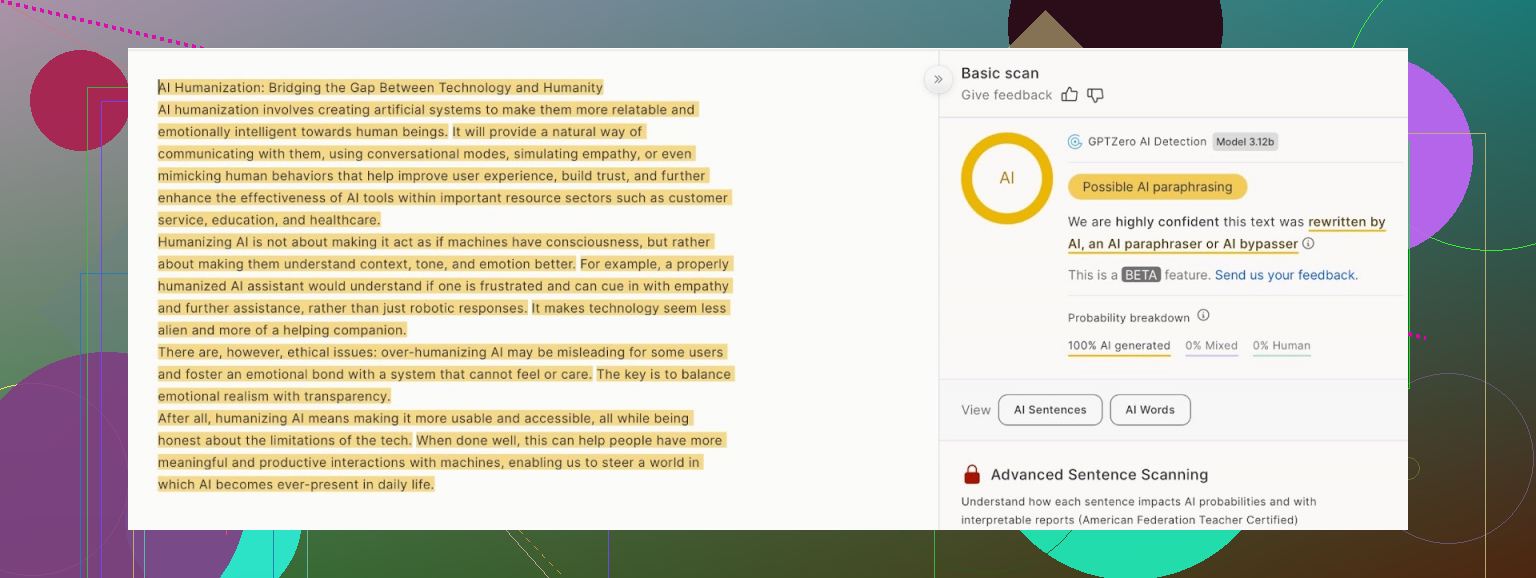The image size is (1536, 578).
Task: Click the red lock icon
Action: (x=971, y=475)
